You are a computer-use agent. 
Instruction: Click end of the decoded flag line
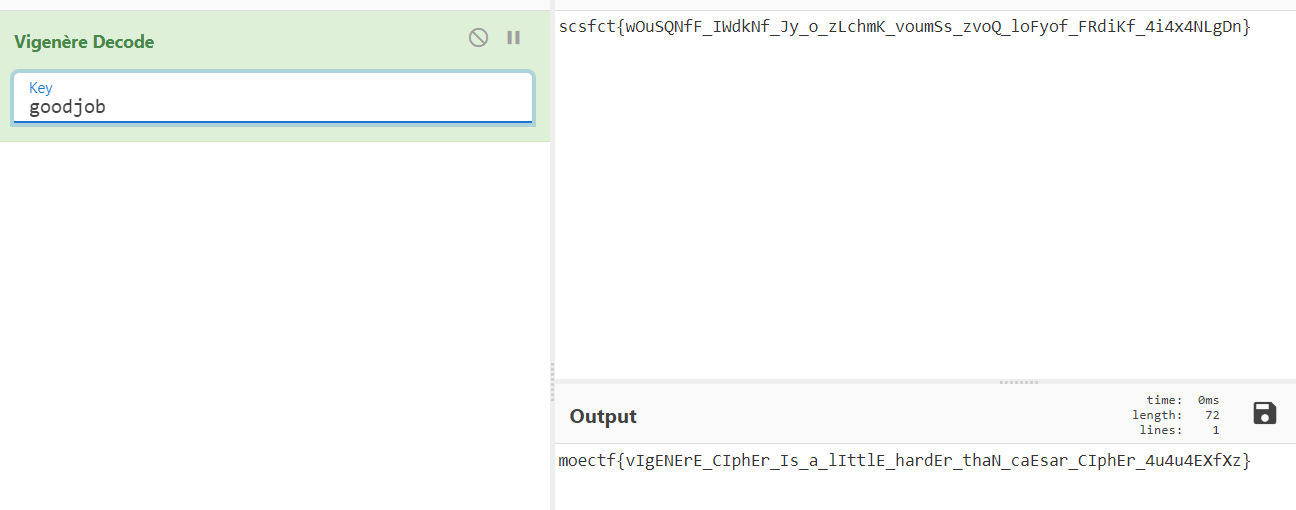tap(1251, 461)
